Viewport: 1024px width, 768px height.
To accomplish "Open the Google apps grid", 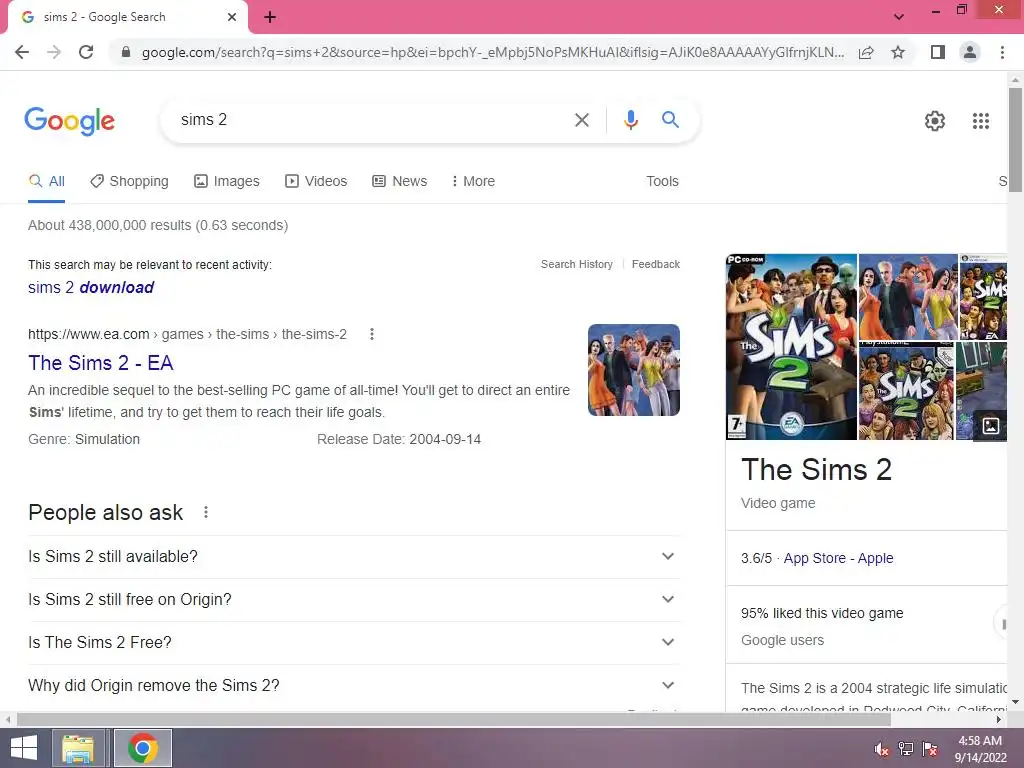I will coord(980,121).
